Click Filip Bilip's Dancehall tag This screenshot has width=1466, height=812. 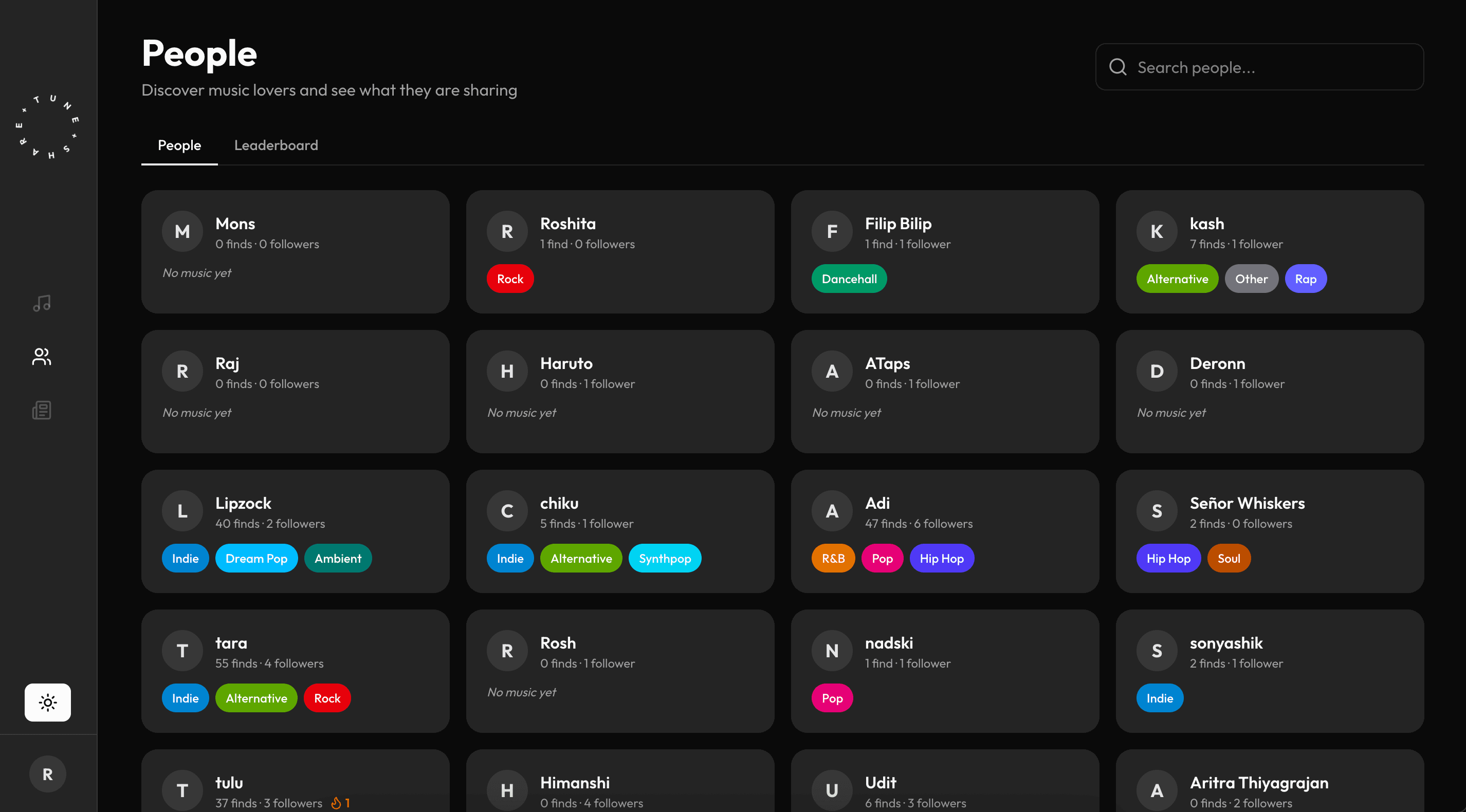[849, 279]
